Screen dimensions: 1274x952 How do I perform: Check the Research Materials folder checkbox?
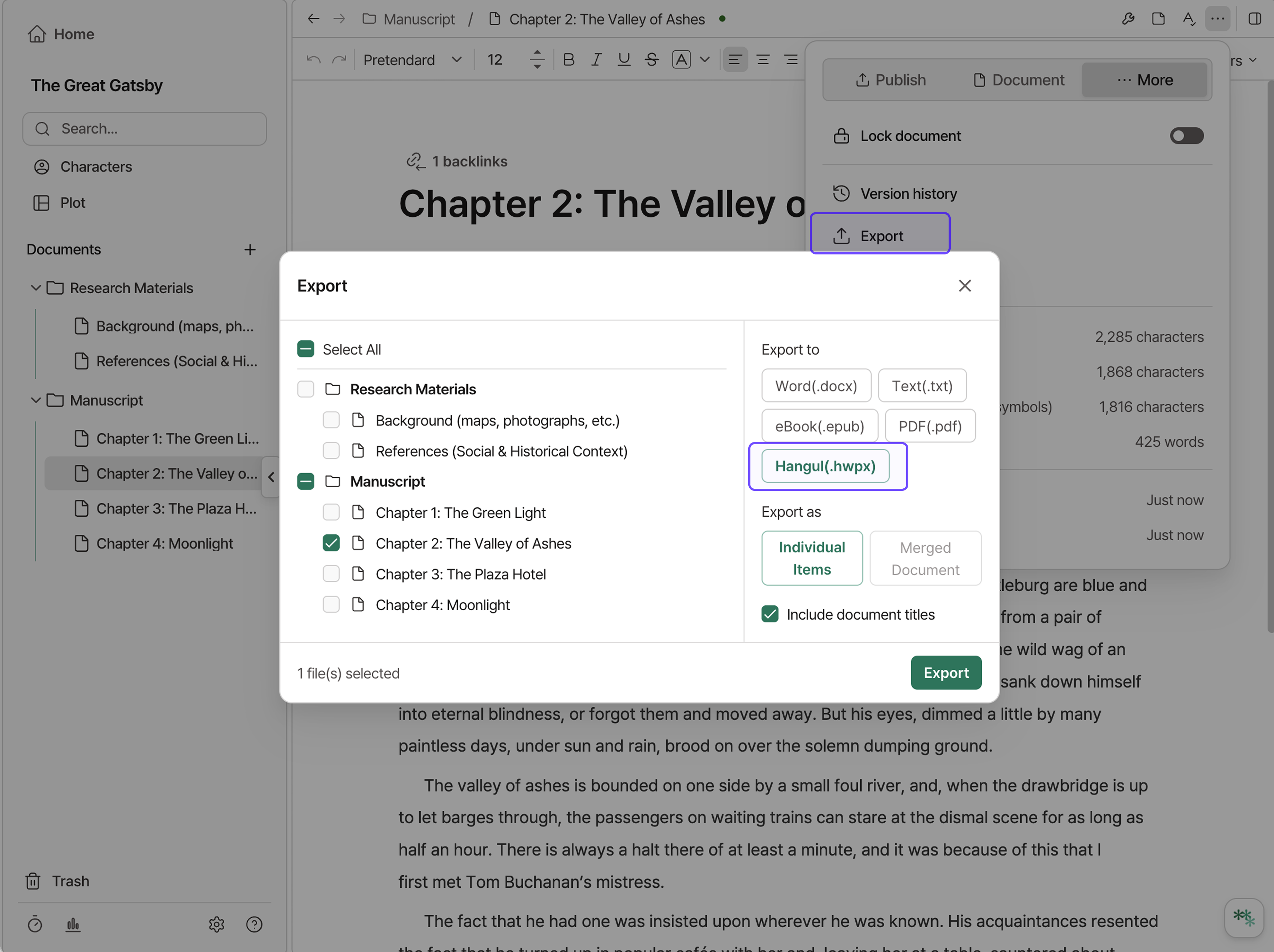point(305,389)
